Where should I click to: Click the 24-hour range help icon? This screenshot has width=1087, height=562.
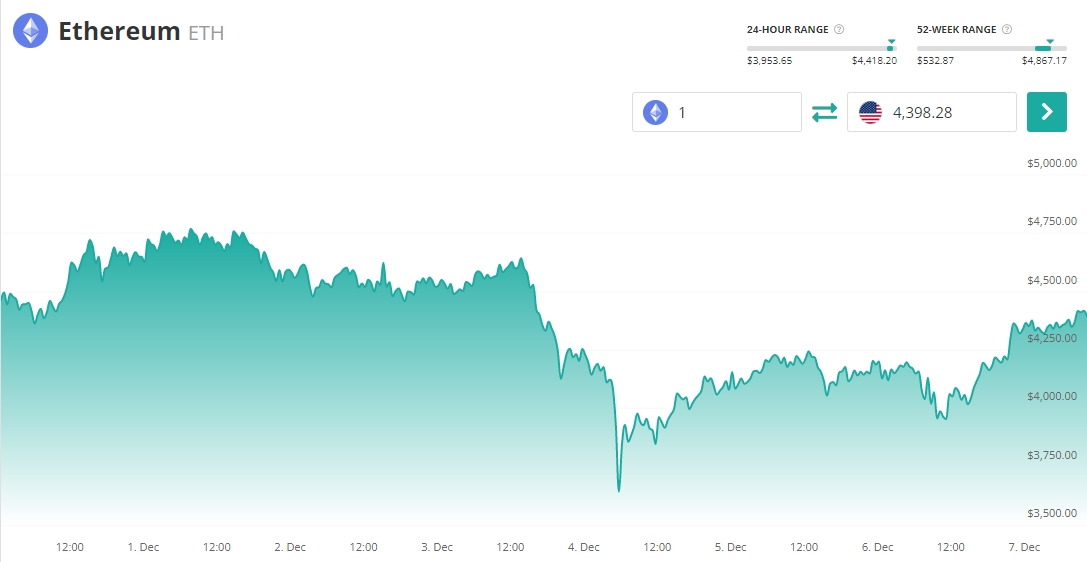point(839,30)
